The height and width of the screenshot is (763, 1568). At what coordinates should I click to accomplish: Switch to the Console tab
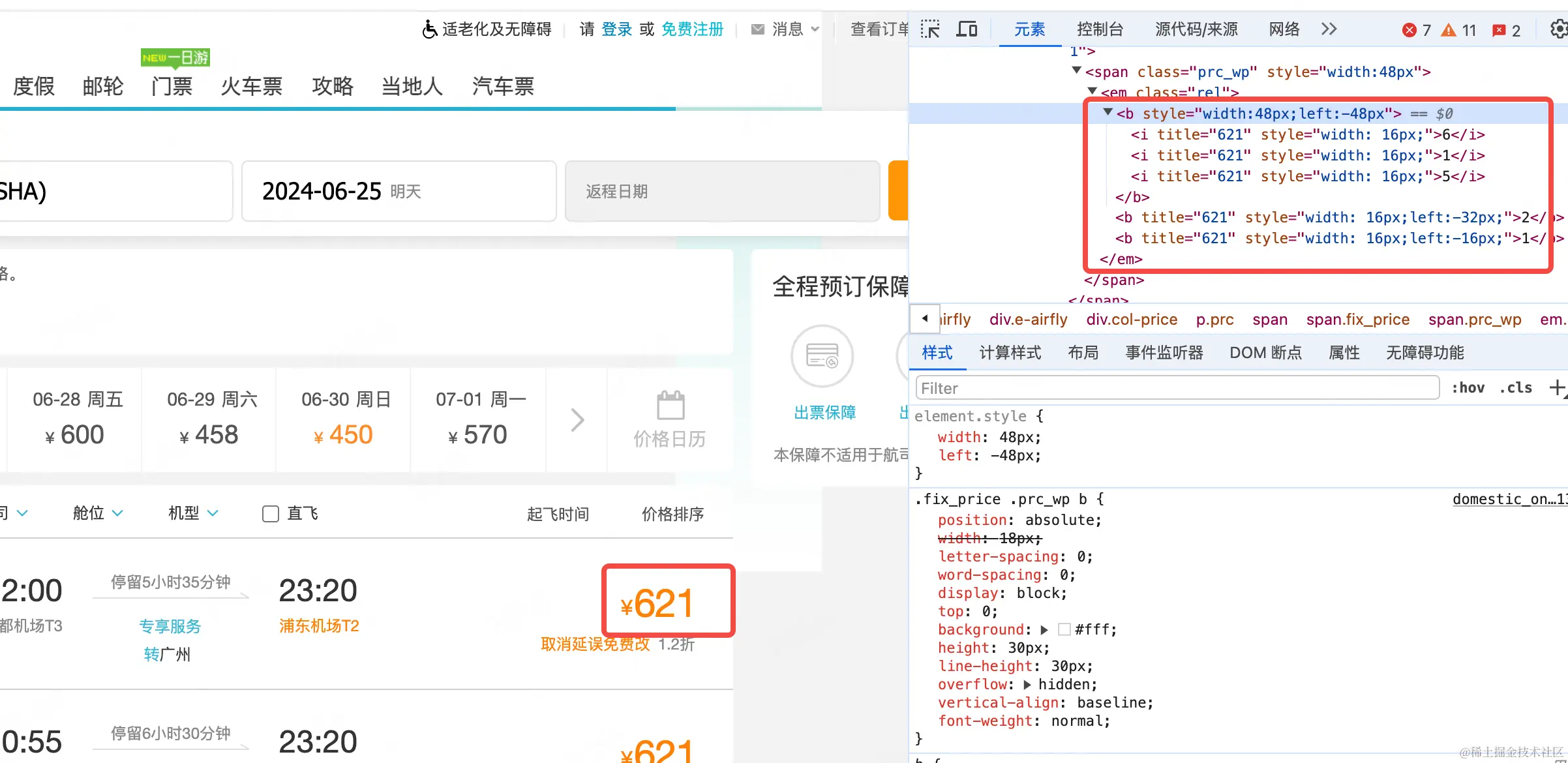pos(1100,29)
